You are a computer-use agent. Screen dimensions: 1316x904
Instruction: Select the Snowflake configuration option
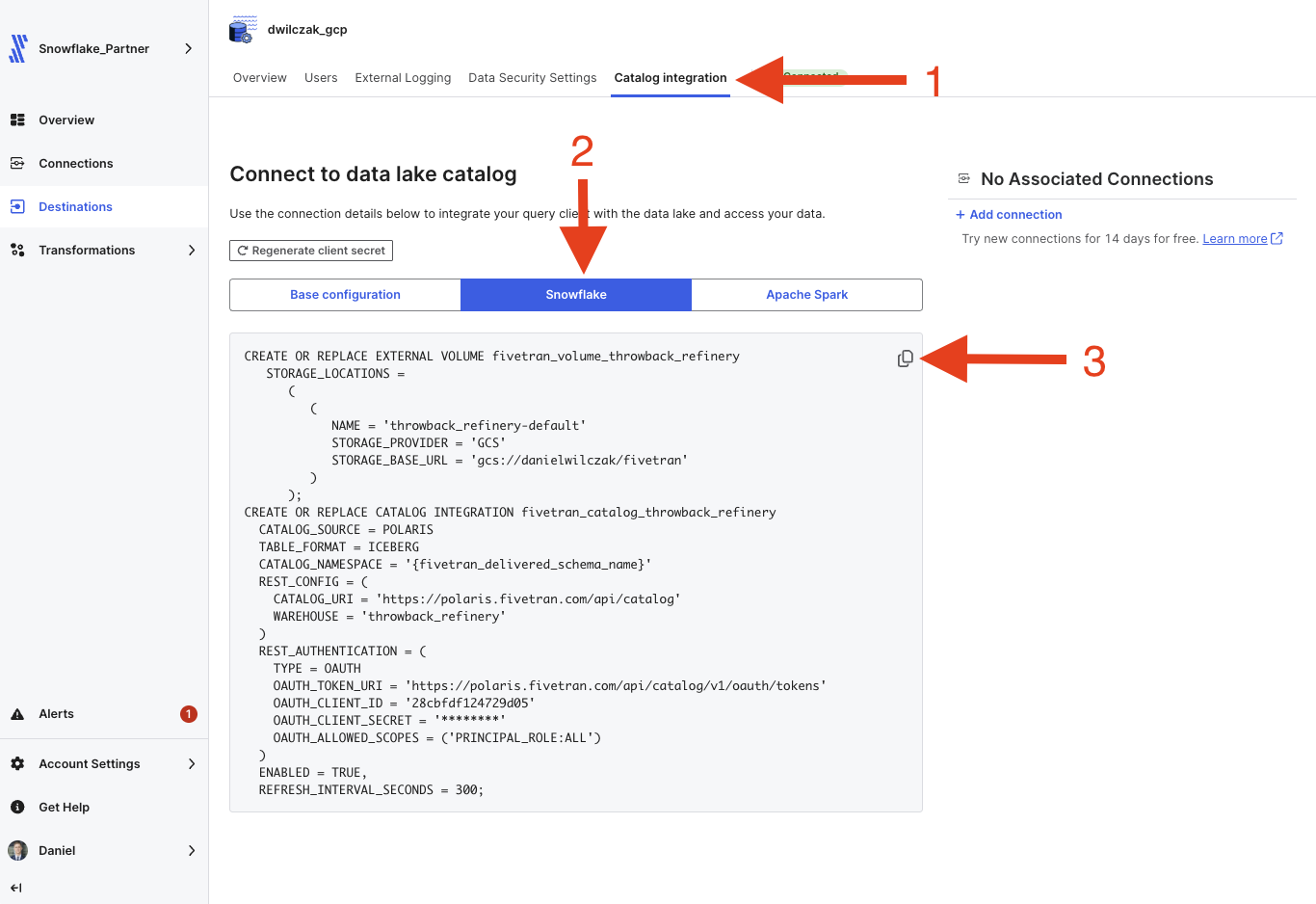pos(576,295)
